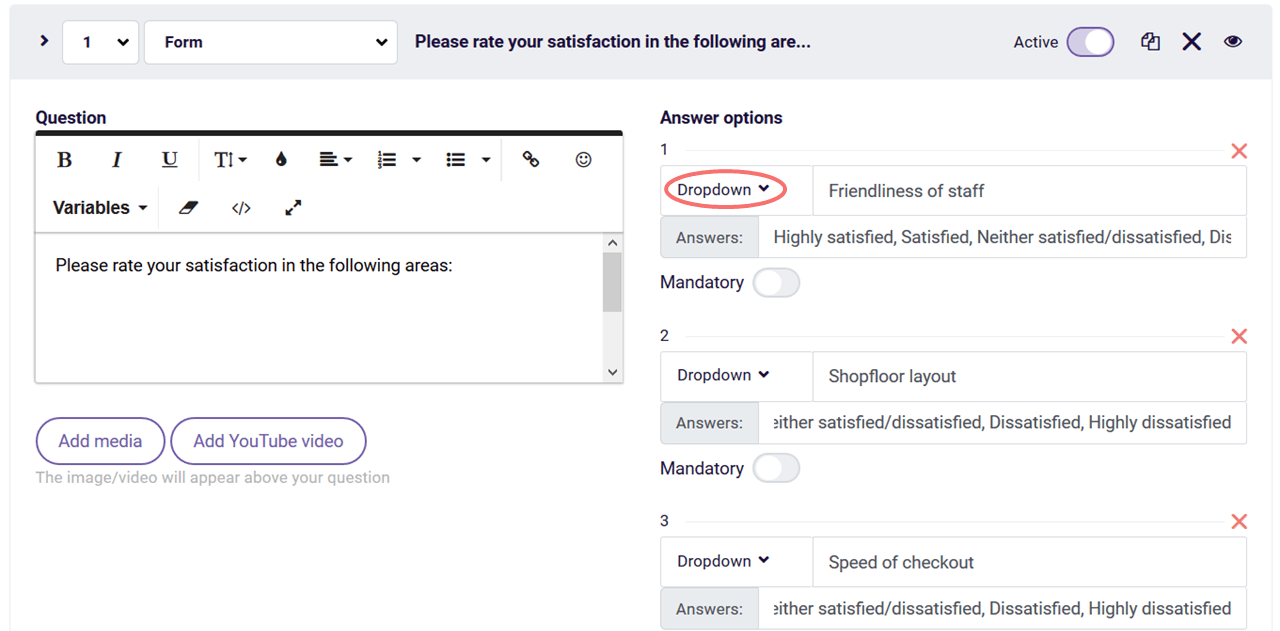Toggle the Active switch off
1280x631 pixels.
pos(1091,41)
